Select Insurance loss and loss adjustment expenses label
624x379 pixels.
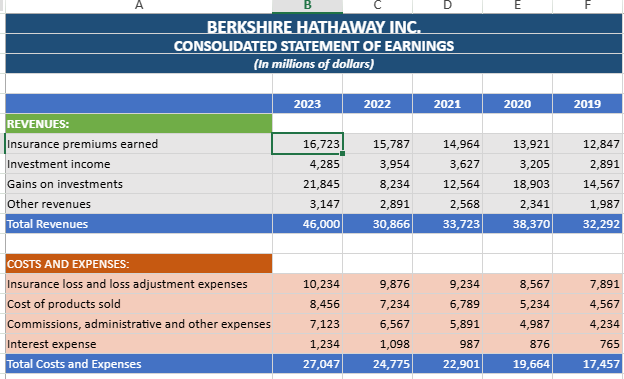tap(139, 284)
